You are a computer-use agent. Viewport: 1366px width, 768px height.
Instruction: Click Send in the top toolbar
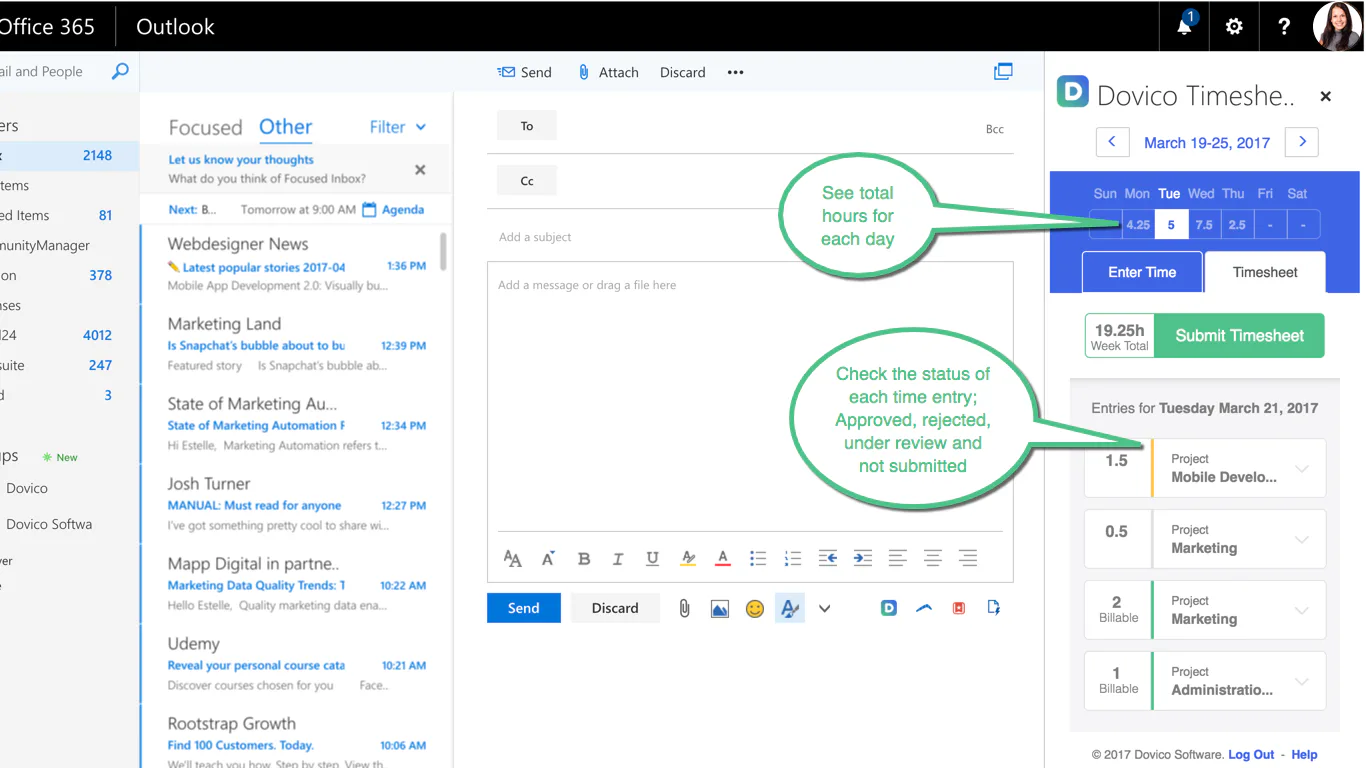(525, 72)
